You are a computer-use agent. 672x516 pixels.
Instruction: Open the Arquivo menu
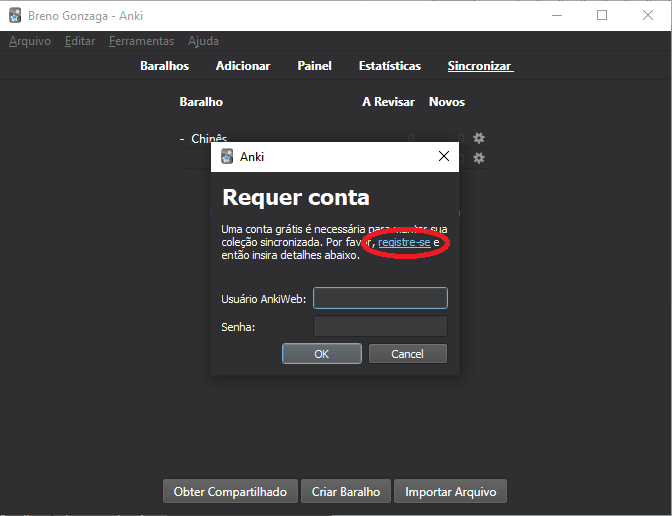[x=30, y=41]
